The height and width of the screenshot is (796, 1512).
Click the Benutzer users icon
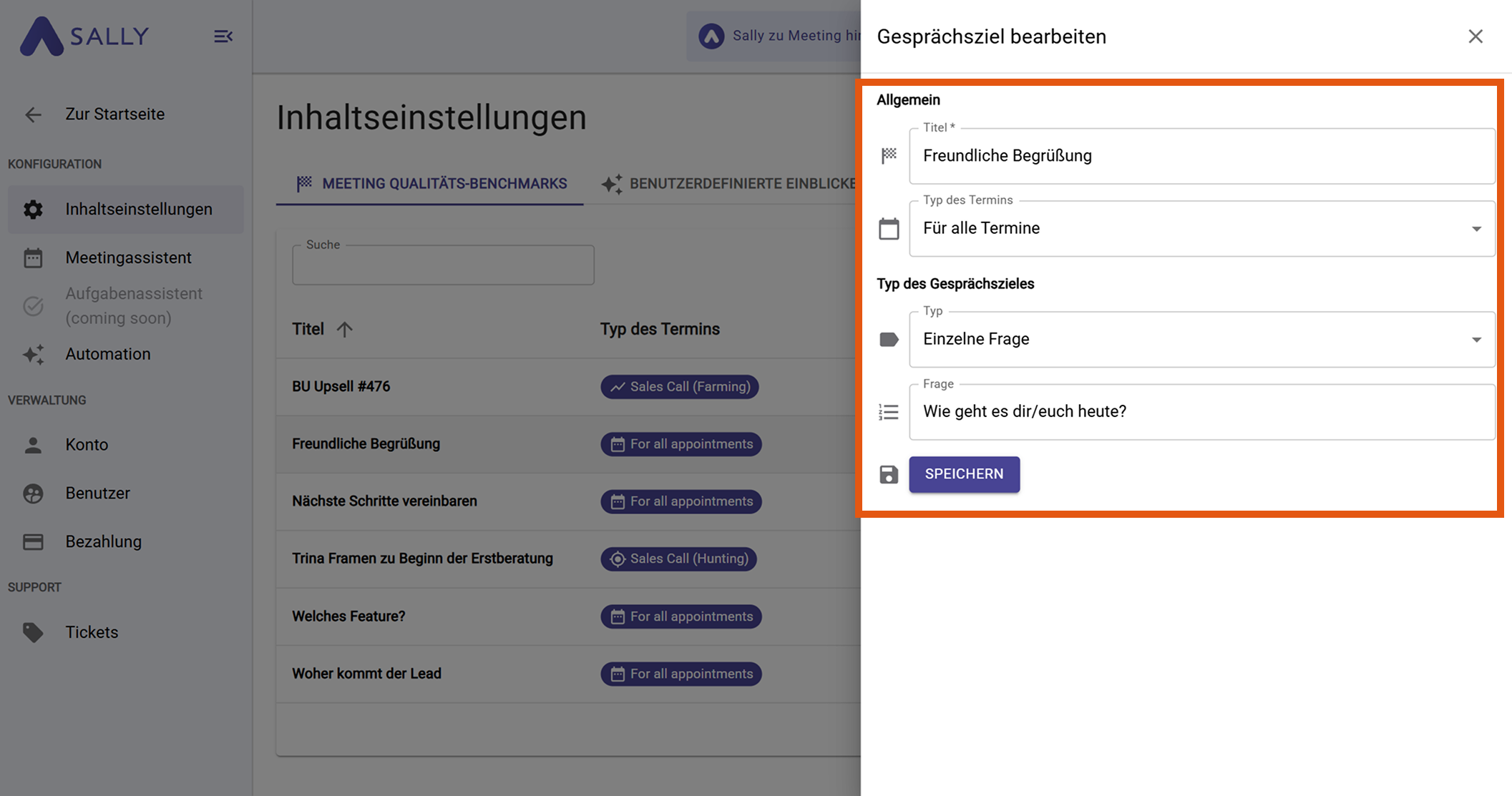click(33, 493)
